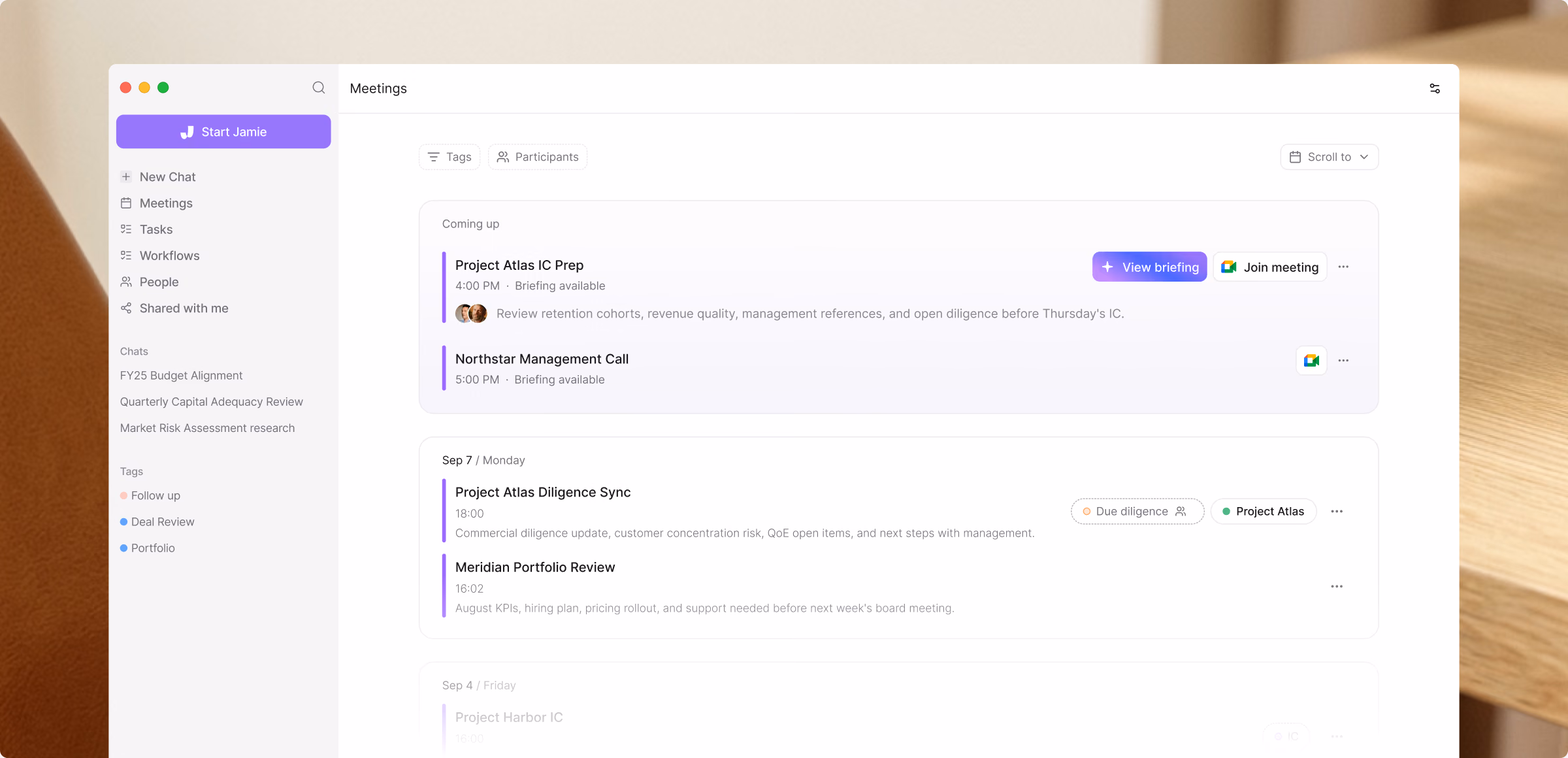This screenshot has width=1568, height=758.
Task: Start Jamie recording
Action: tap(223, 132)
